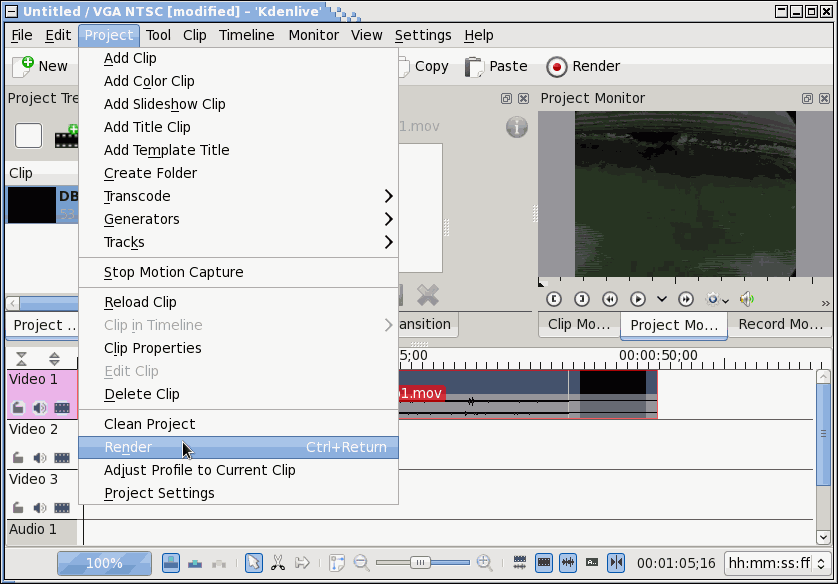Click the add clip film icon

tap(66, 137)
